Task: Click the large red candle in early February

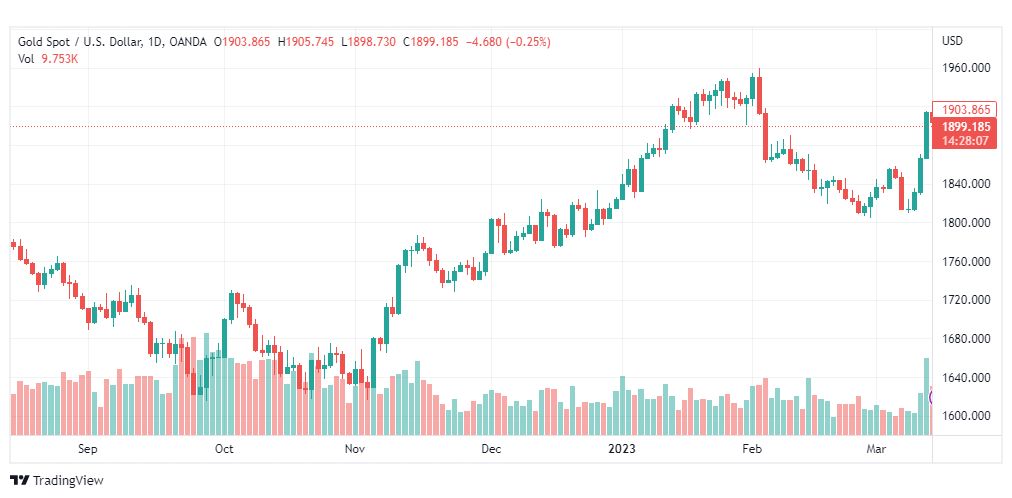Action: tap(765, 136)
